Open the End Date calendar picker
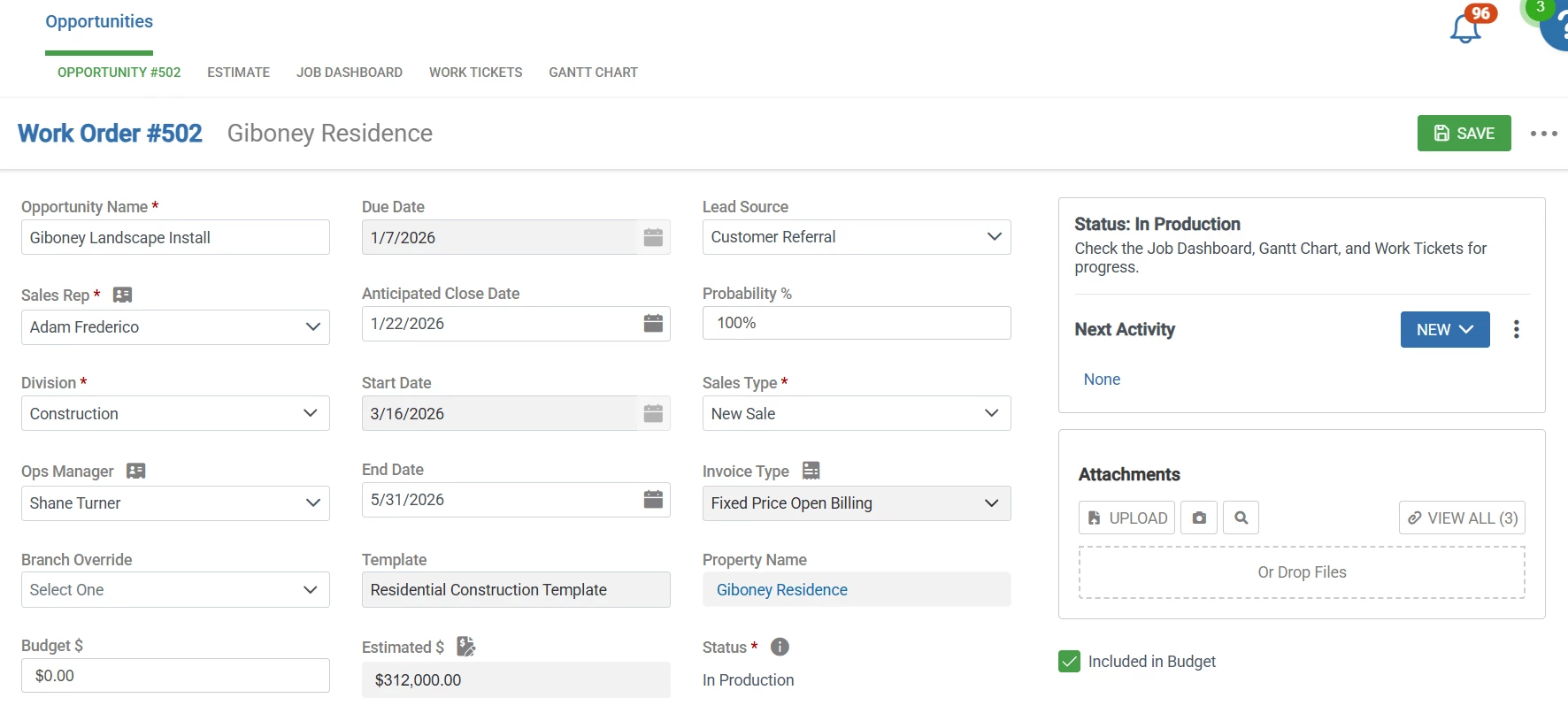1568x721 pixels. coord(653,500)
